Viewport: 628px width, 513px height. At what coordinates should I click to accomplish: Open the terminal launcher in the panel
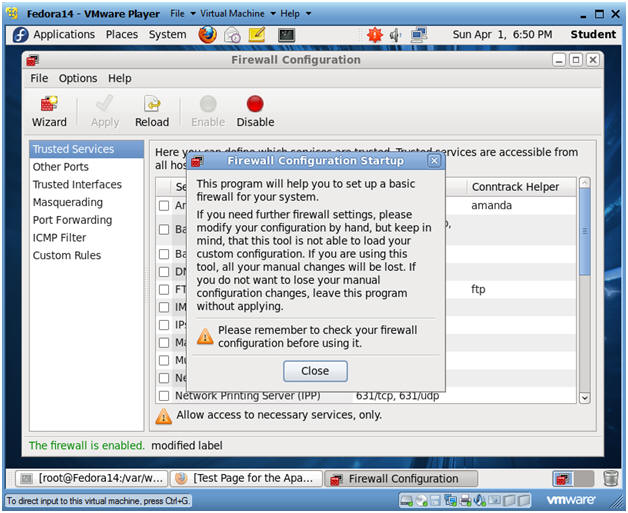pos(286,35)
